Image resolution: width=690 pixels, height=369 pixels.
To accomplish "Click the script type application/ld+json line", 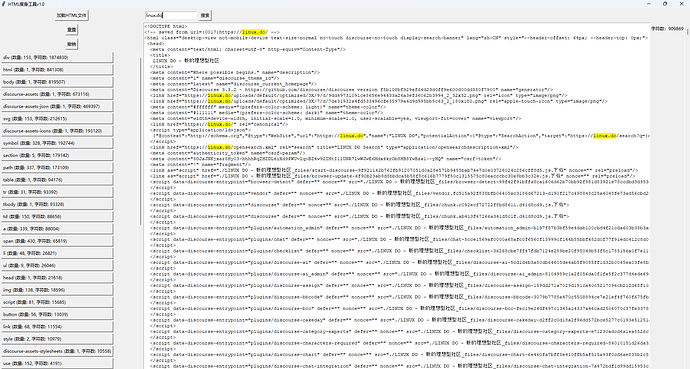I will click(200, 130).
